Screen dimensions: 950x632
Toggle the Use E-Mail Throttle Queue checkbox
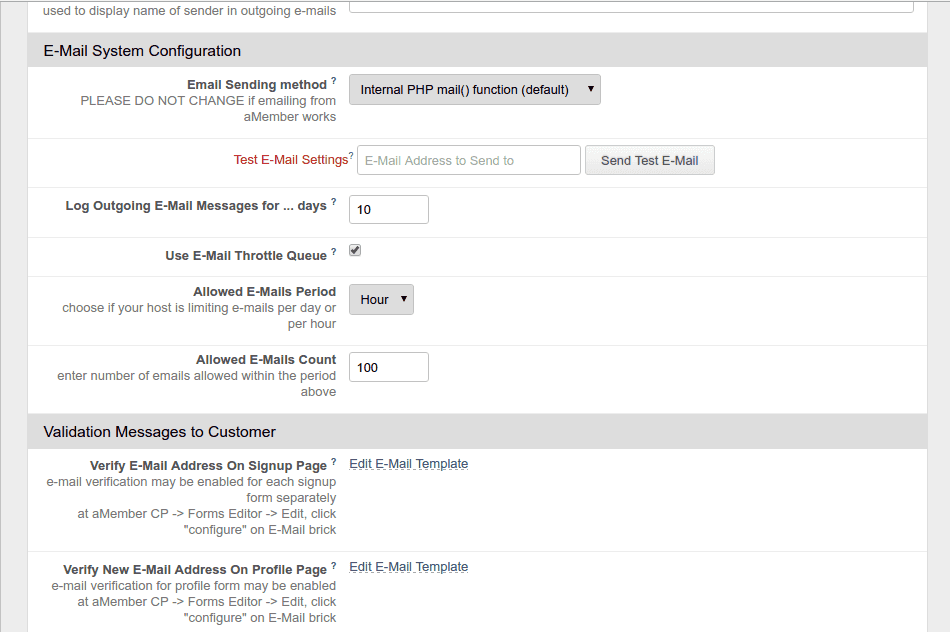point(355,250)
